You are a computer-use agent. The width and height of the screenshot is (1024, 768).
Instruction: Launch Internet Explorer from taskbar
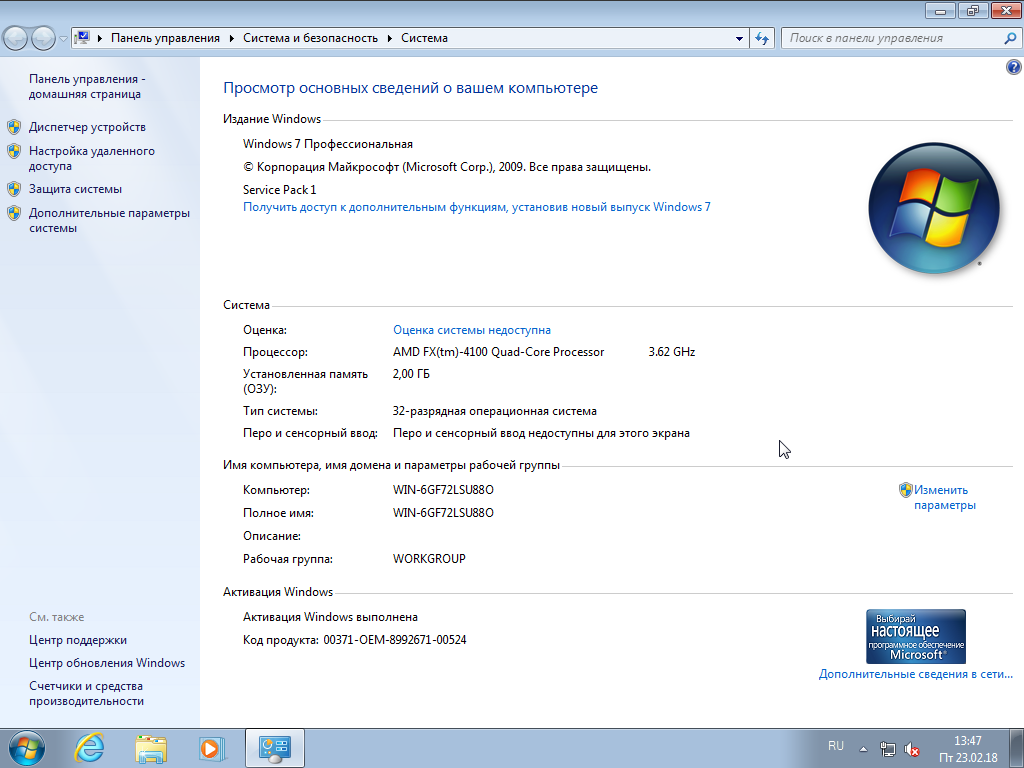coord(89,748)
